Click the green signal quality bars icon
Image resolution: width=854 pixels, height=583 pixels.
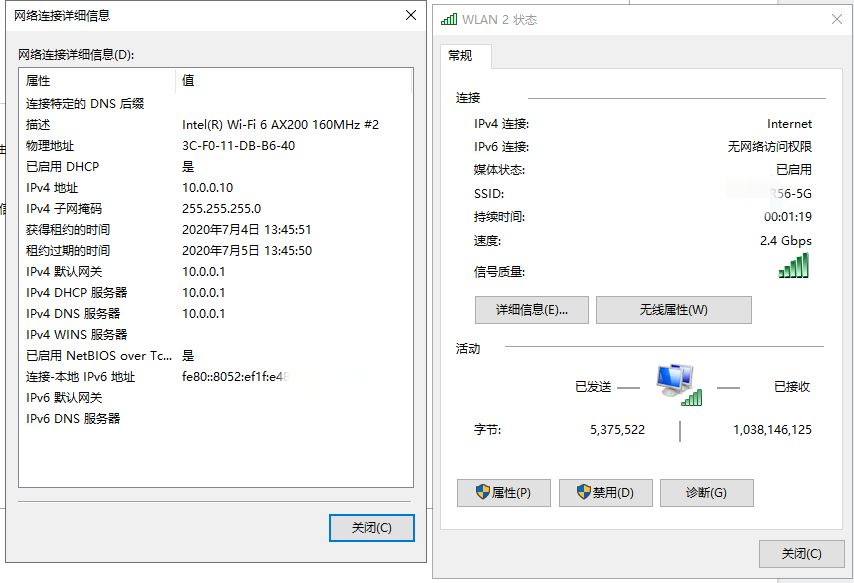794,266
